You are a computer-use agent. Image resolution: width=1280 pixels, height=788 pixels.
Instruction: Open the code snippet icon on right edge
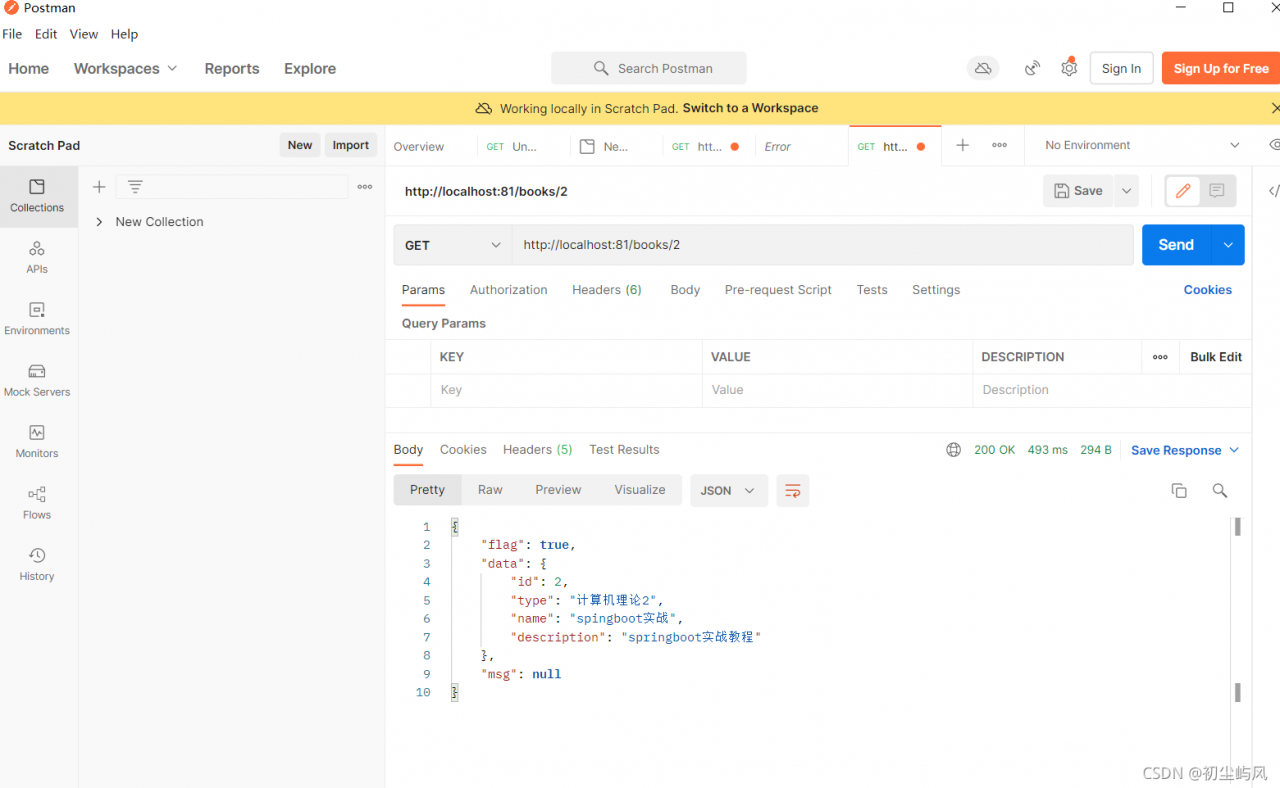click(1273, 190)
